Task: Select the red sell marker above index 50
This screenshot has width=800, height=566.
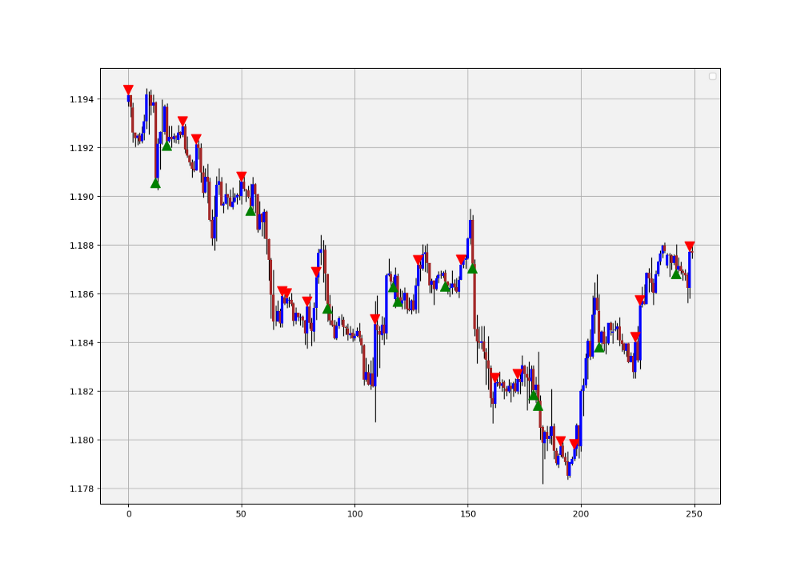Action: (241, 177)
